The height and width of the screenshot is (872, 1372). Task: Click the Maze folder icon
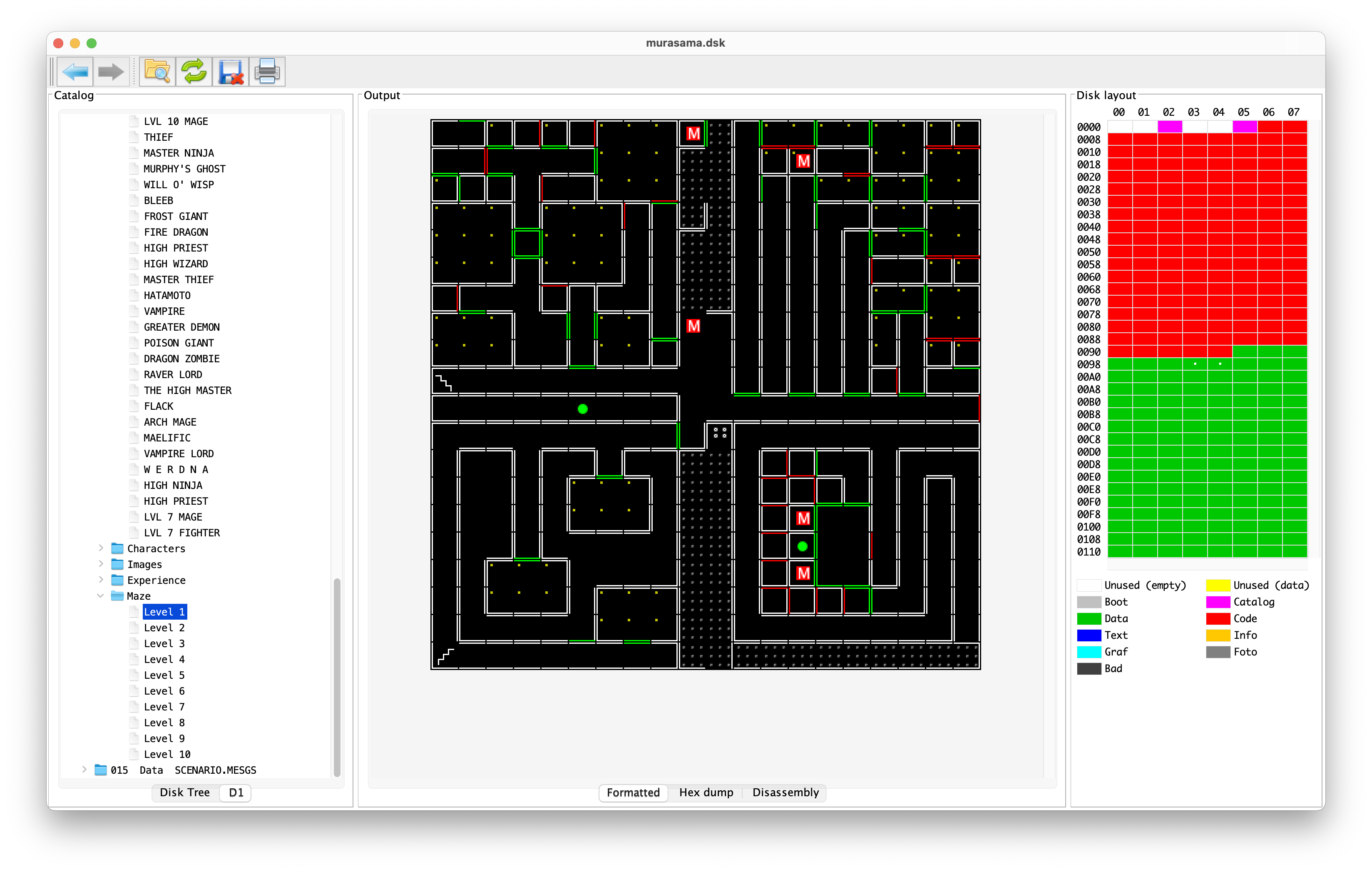pyautogui.click(x=117, y=596)
